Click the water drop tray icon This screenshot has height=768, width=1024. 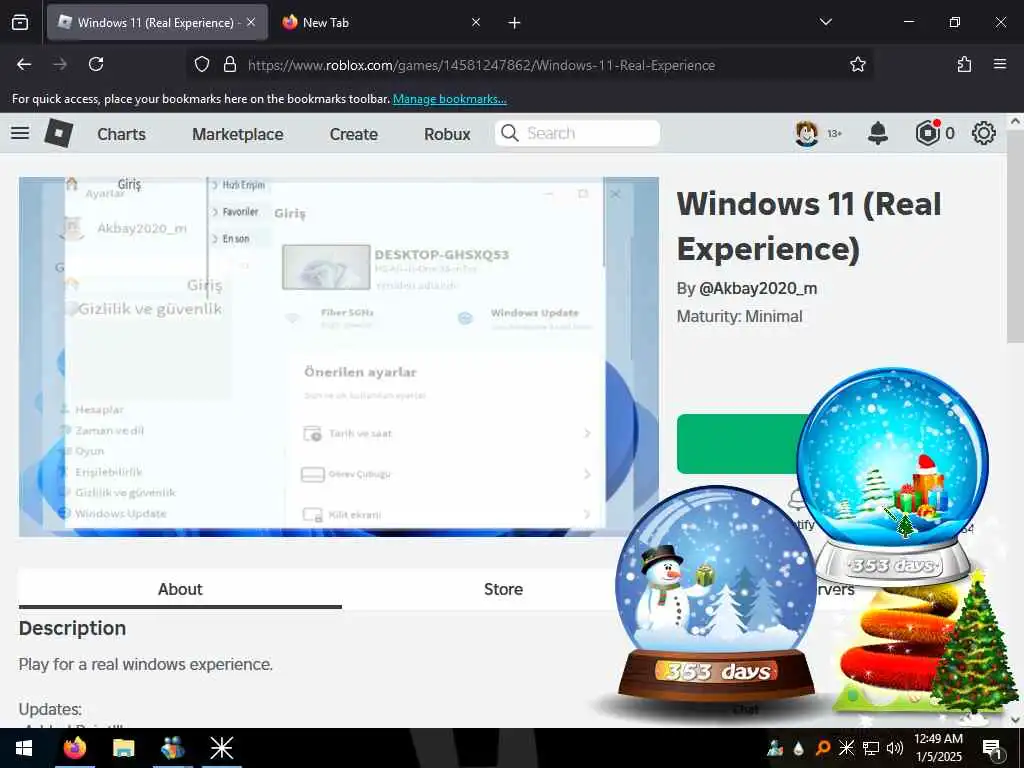tap(799, 749)
